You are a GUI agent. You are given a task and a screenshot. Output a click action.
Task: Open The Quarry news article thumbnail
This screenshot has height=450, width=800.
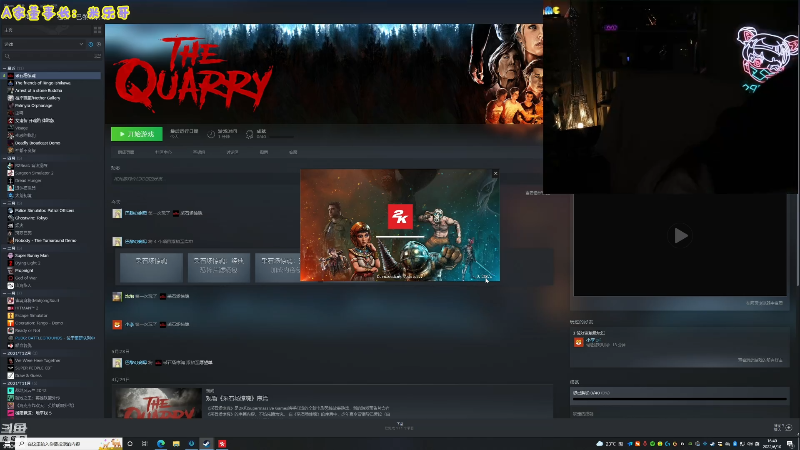[158, 403]
